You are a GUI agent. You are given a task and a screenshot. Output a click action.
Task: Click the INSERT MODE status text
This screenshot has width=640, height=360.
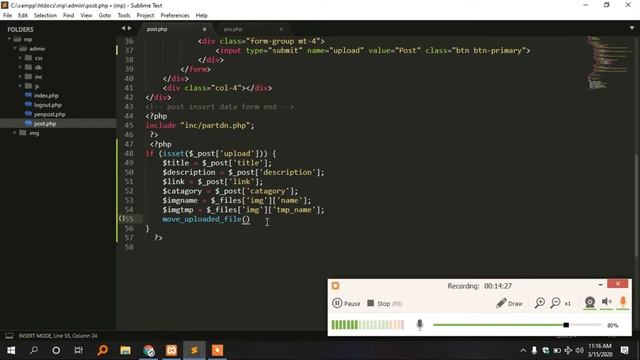[58, 336]
